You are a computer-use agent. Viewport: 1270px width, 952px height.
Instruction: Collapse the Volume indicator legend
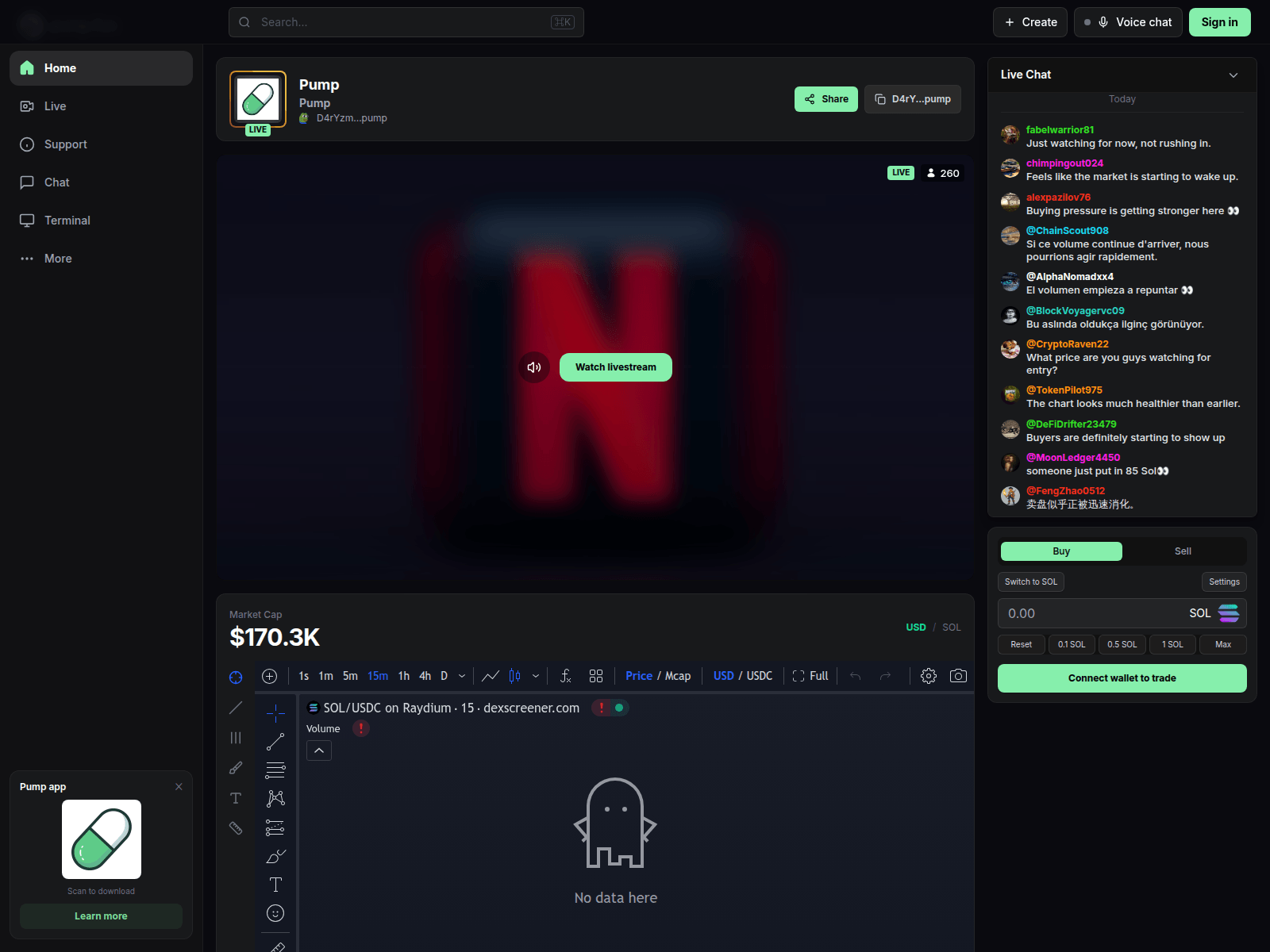pos(319,750)
